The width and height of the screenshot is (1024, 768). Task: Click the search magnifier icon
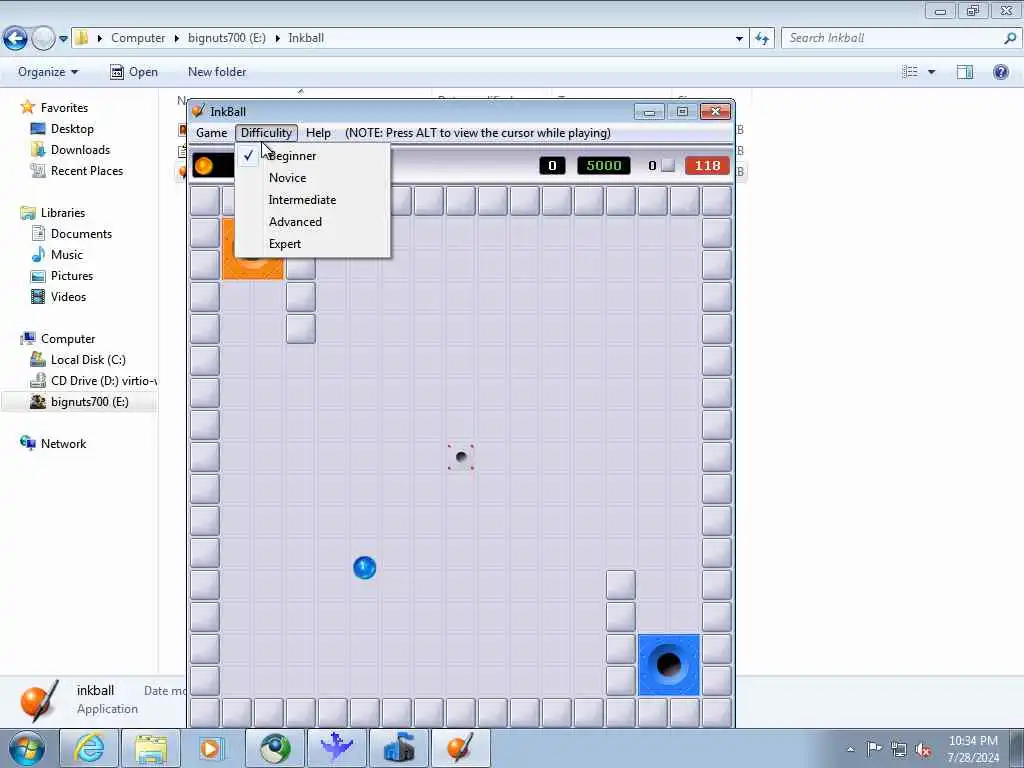coord(1010,38)
